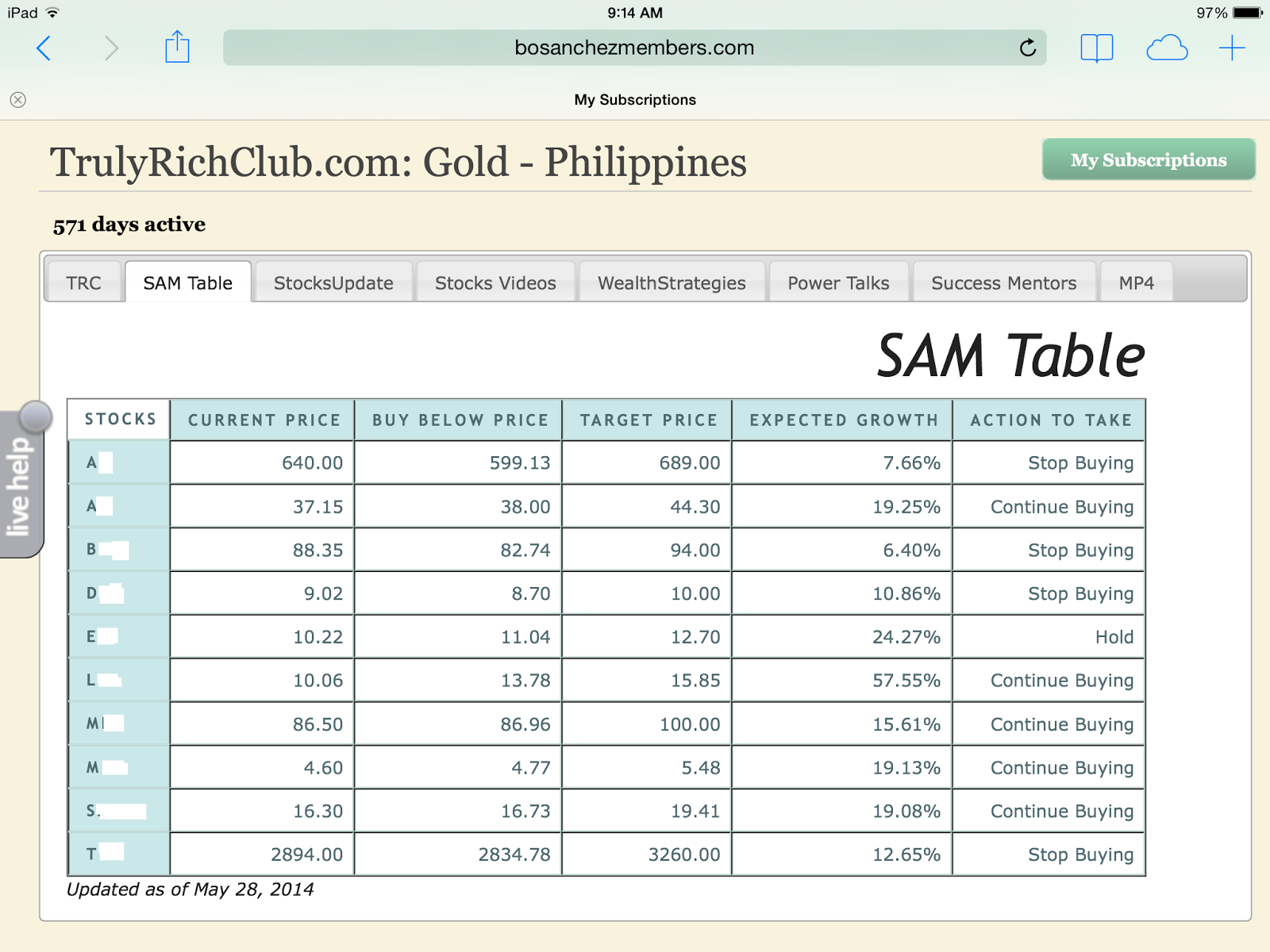Viewport: 1270px width, 952px height.
Task: Open Safari bookmarks book icon
Action: [x=1097, y=48]
